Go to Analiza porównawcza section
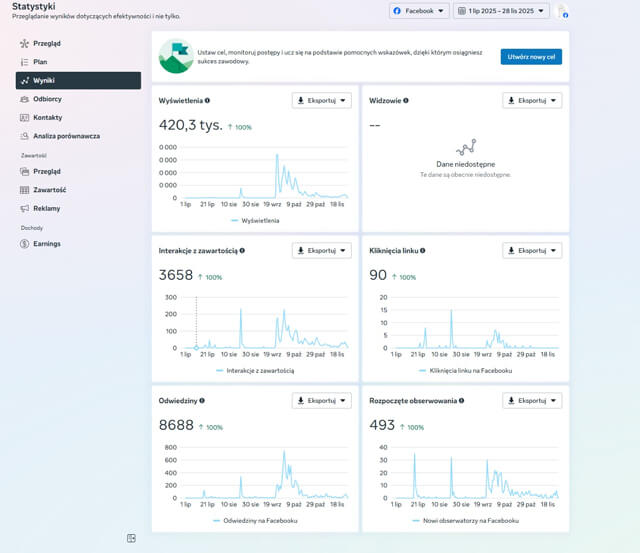The width and height of the screenshot is (640, 553). [68, 136]
